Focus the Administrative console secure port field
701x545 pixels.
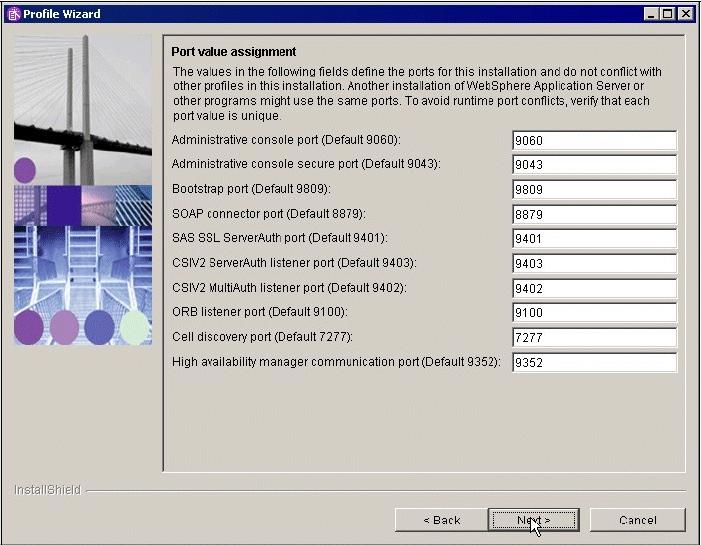594,165
